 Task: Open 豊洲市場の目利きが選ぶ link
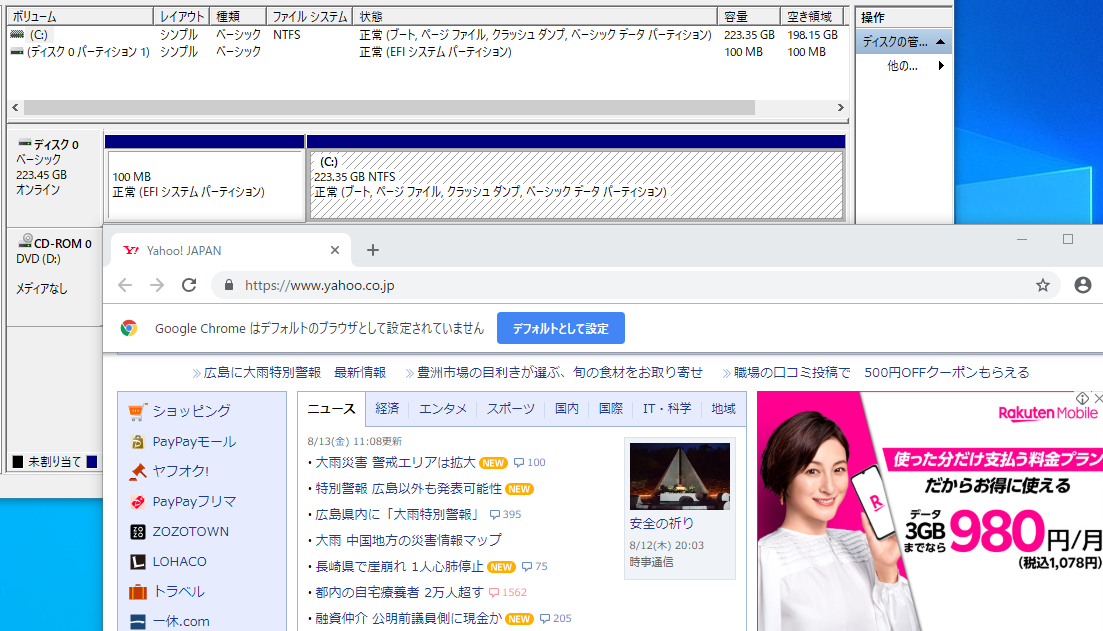point(560,372)
